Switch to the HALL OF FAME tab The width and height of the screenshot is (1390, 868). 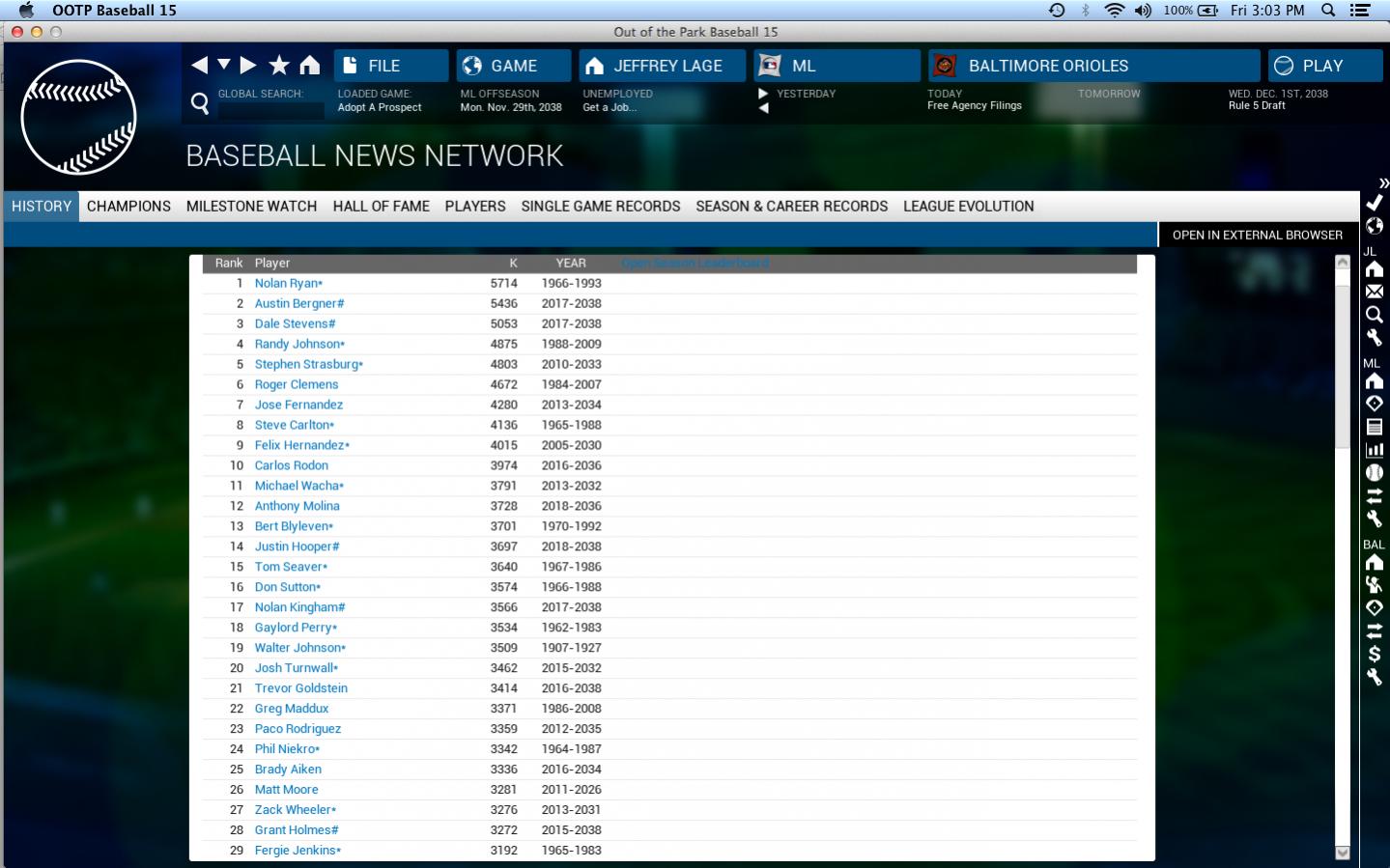(x=381, y=207)
